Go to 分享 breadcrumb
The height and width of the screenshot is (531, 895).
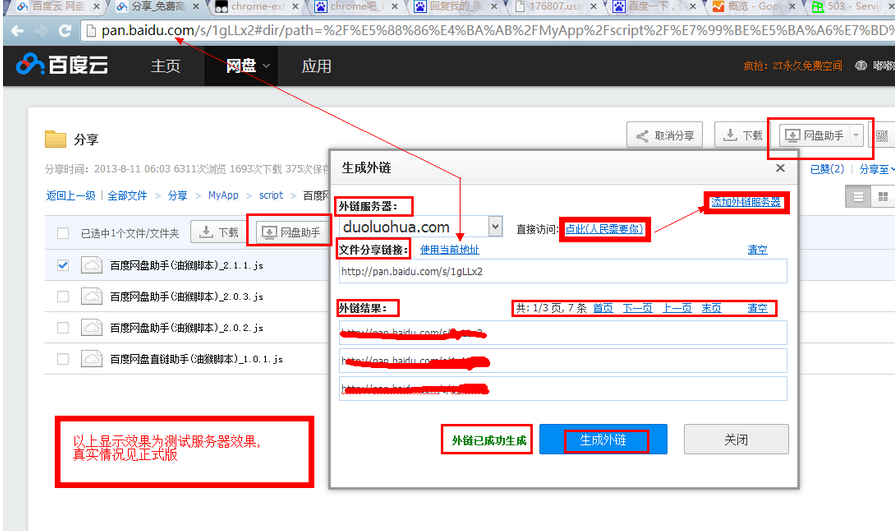[x=178, y=195]
